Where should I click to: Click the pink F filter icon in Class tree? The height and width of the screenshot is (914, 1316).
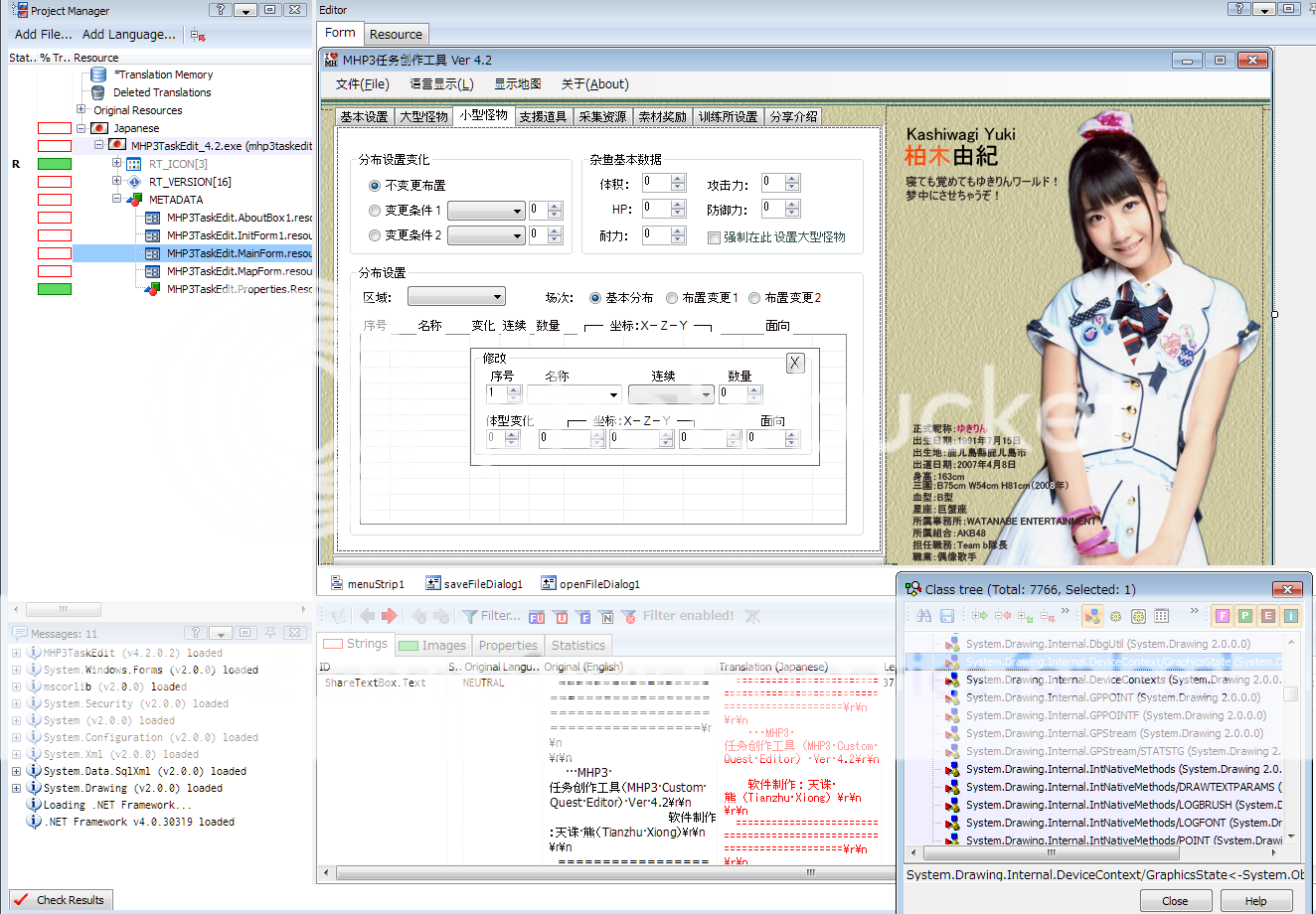pyautogui.click(x=1222, y=616)
